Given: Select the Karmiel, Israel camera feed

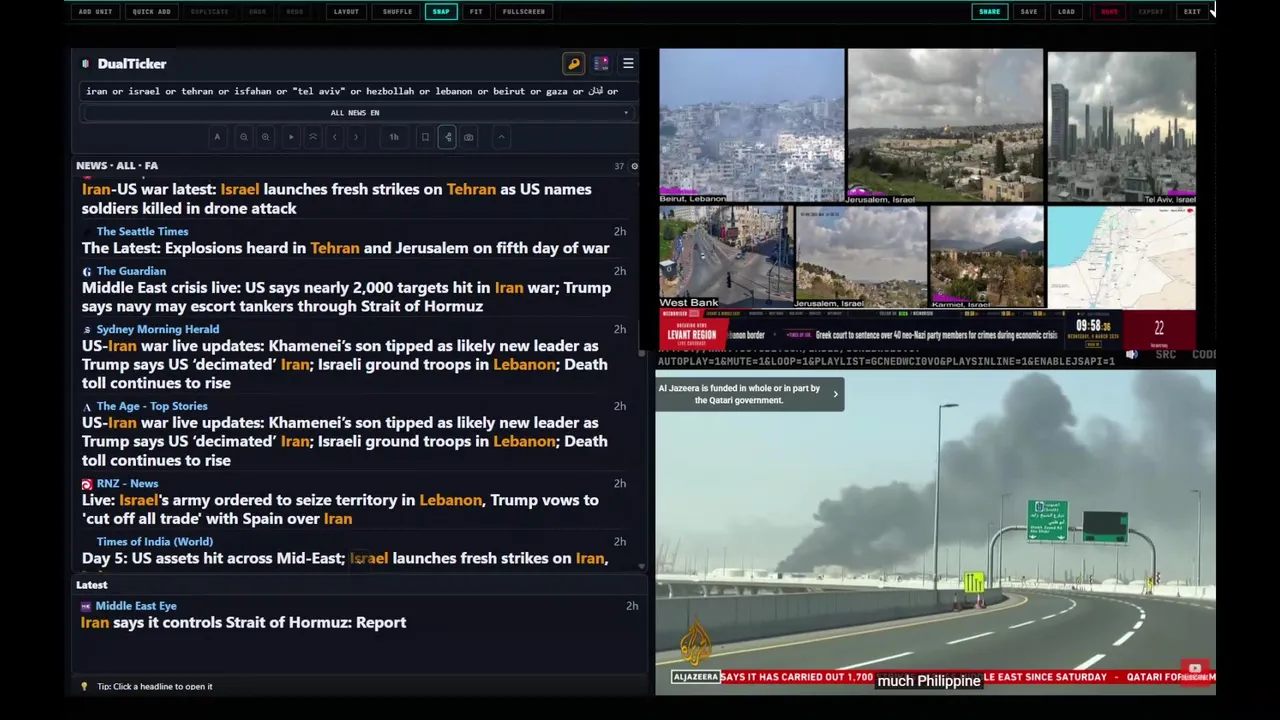Looking at the screenshot, I should click(x=986, y=257).
